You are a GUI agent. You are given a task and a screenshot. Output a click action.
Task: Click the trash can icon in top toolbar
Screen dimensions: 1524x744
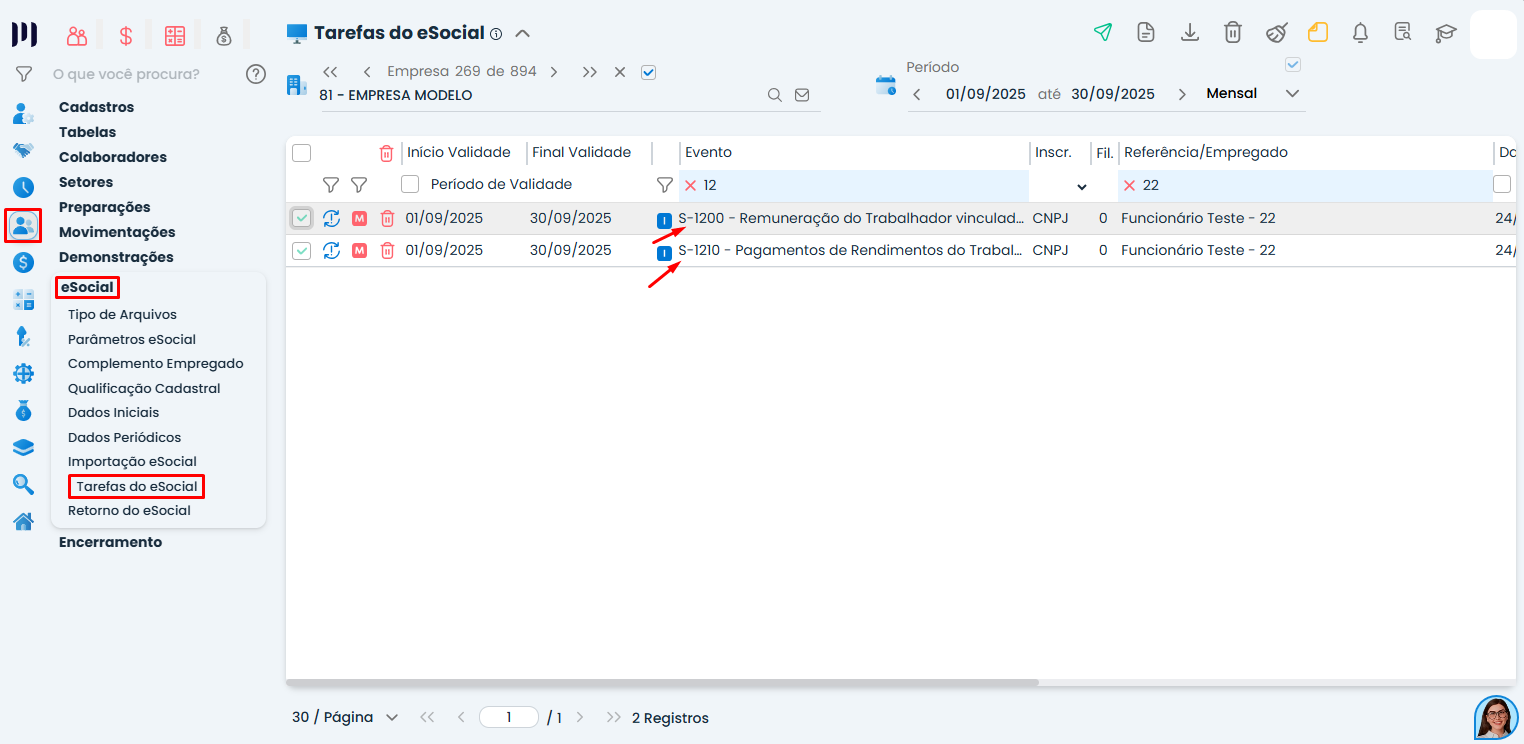(1233, 32)
